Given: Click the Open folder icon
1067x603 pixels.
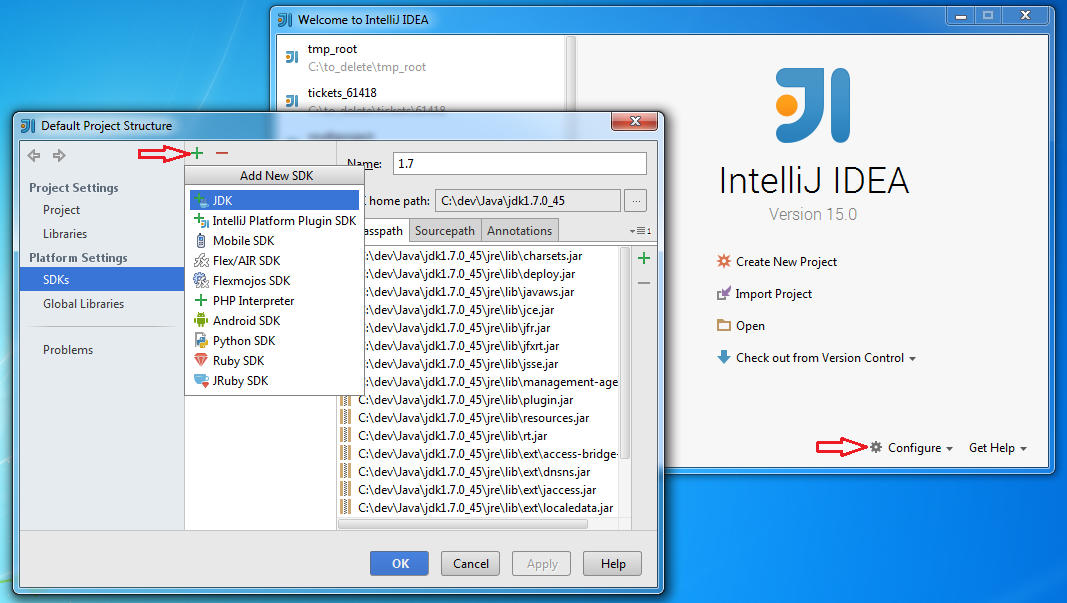Looking at the screenshot, I should (723, 325).
